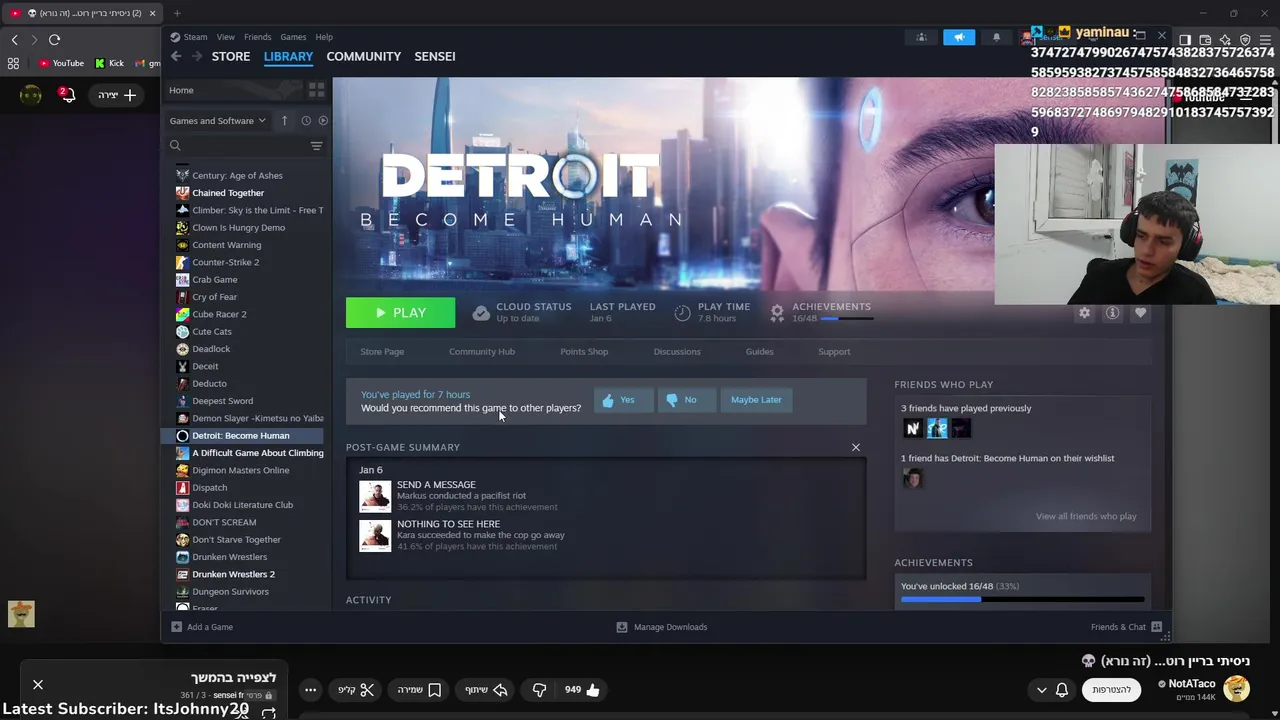Screen dimensions: 1280x720
Task: Close the Post-Game Summary panel
Action: click(x=856, y=447)
